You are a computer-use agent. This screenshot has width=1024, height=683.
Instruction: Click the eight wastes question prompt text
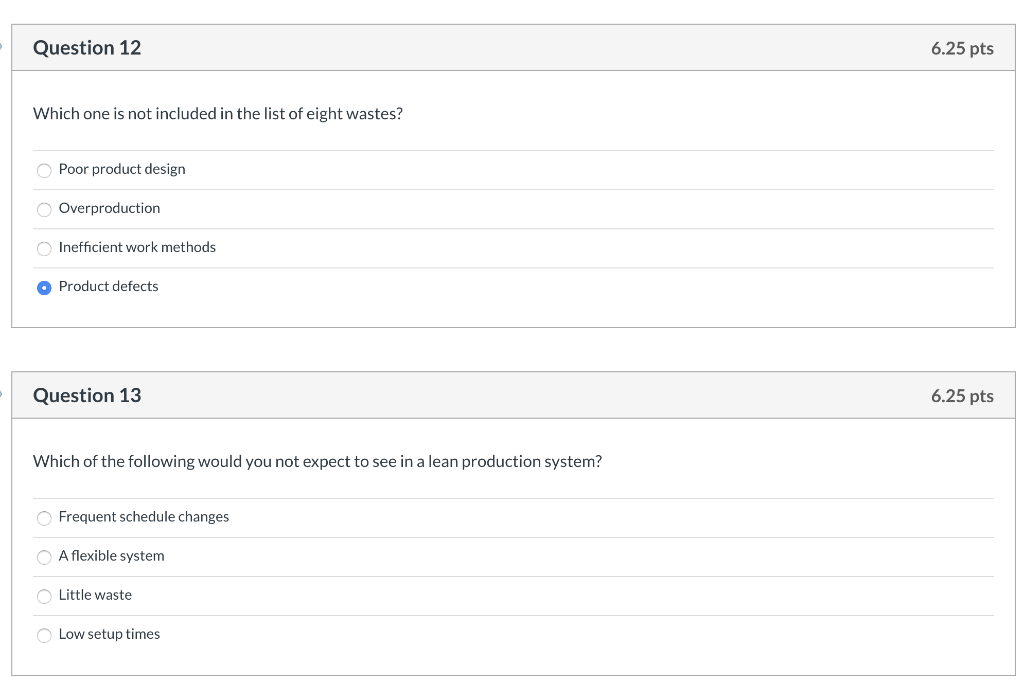(216, 113)
